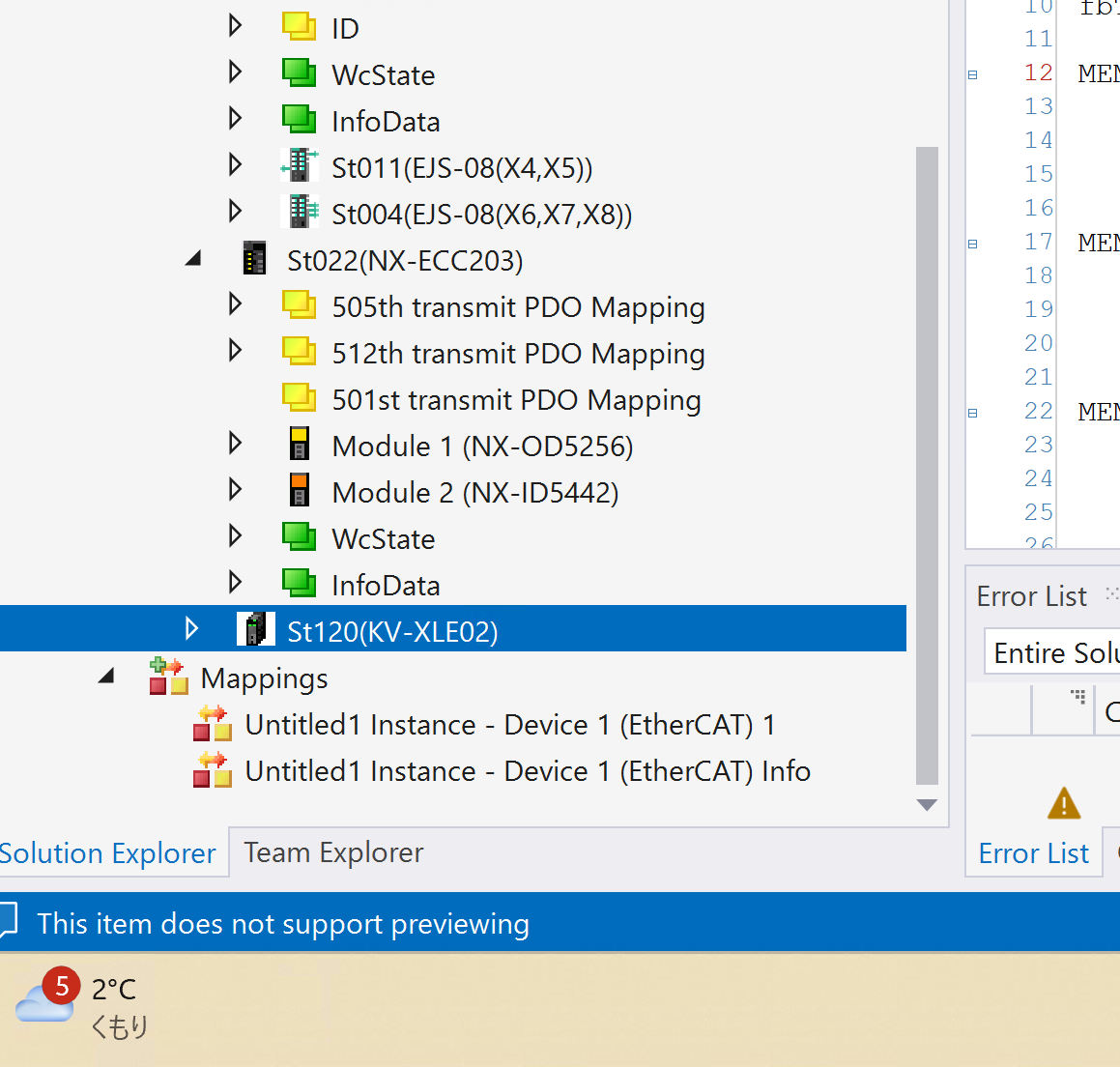Click the St022(NX-ECC203) coupler icon
Image resolution: width=1120 pixels, height=1067 pixels.
(254, 259)
